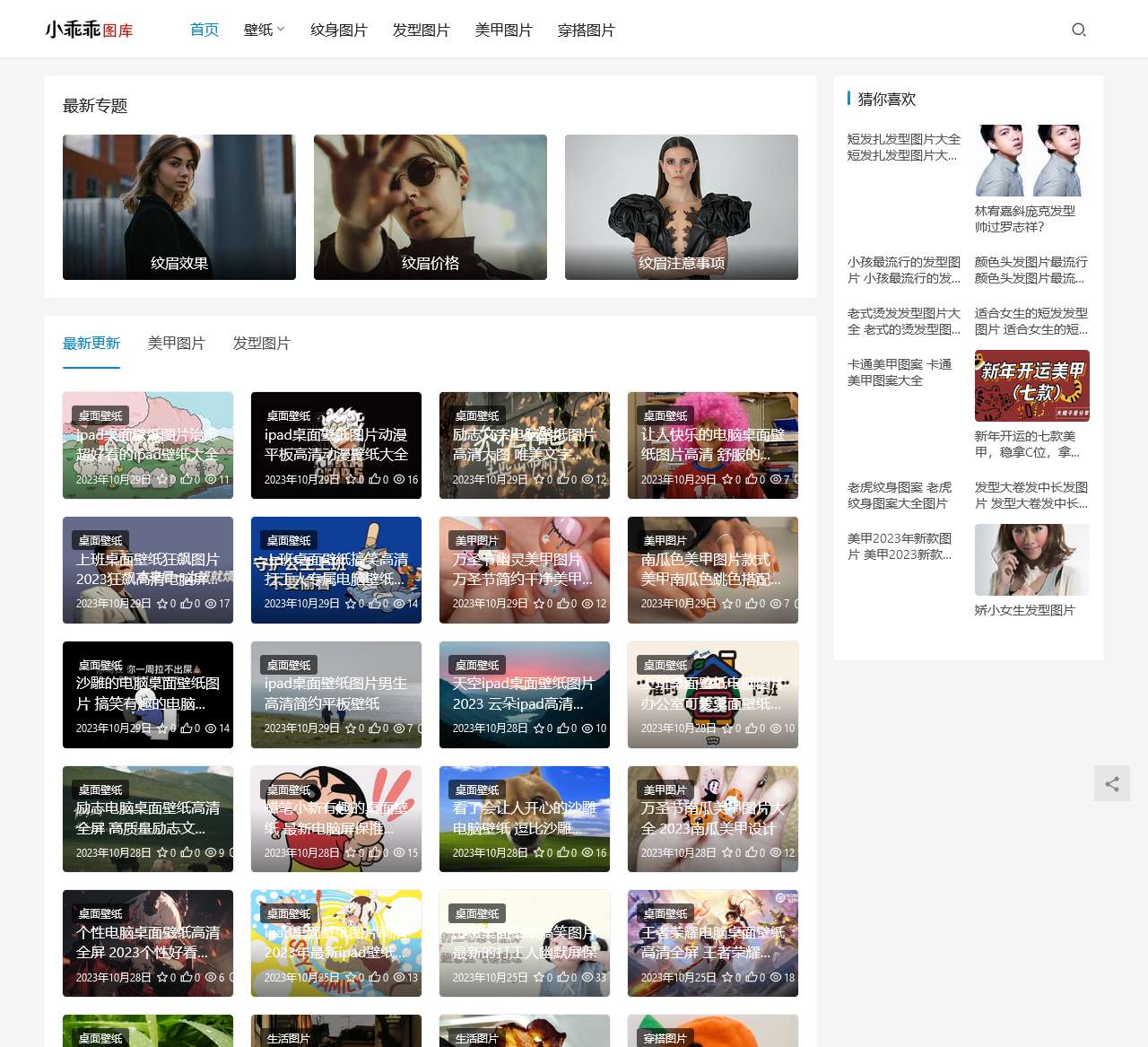This screenshot has width=1148, height=1047.
Task: Open the 纹眉价格 featured topic image
Action: tap(430, 207)
